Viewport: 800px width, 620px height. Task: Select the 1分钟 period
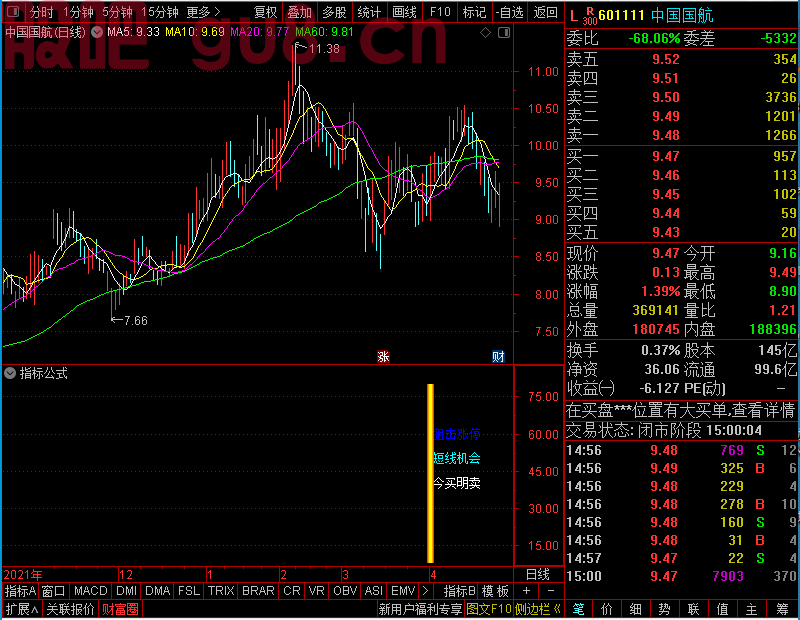click(x=79, y=12)
